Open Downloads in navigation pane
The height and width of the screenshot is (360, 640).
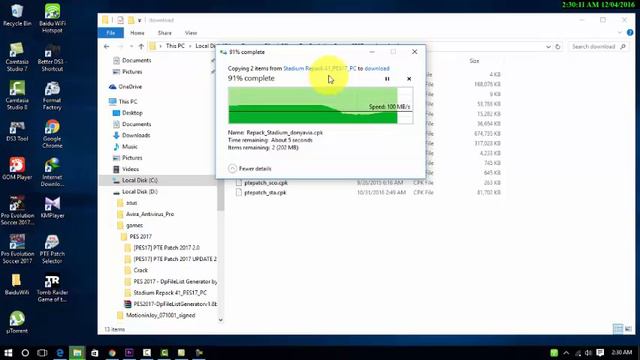click(x=131, y=135)
